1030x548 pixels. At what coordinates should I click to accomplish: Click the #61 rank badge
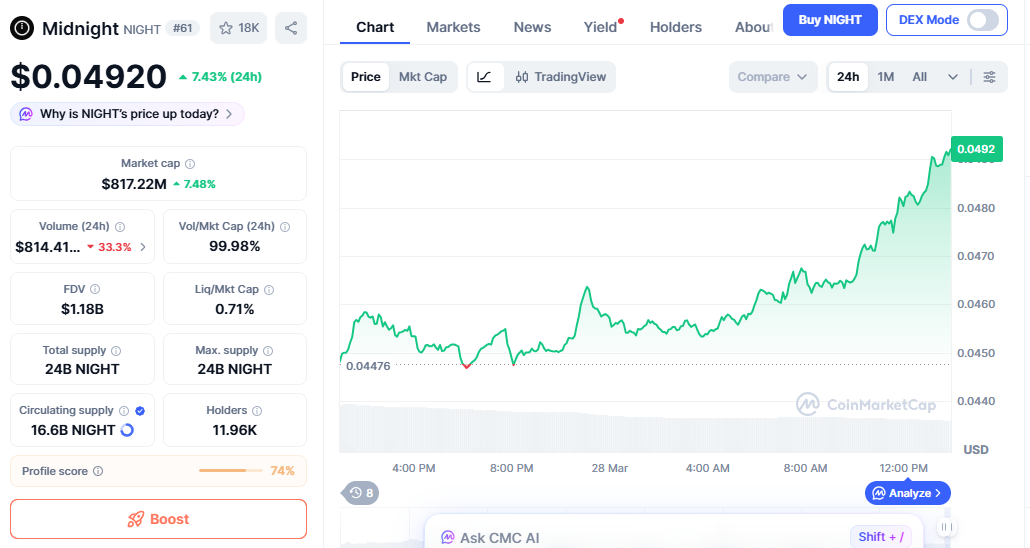(x=183, y=28)
